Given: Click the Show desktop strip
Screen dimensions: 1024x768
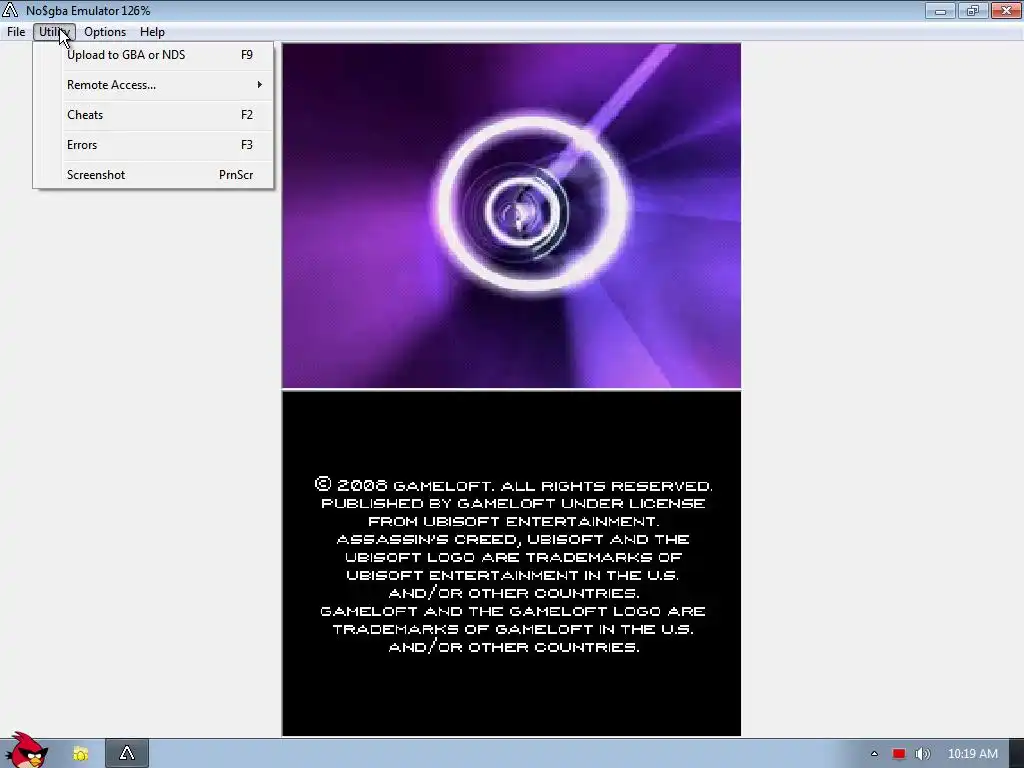Looking at the screenshot, I should tap(1016, 754).
